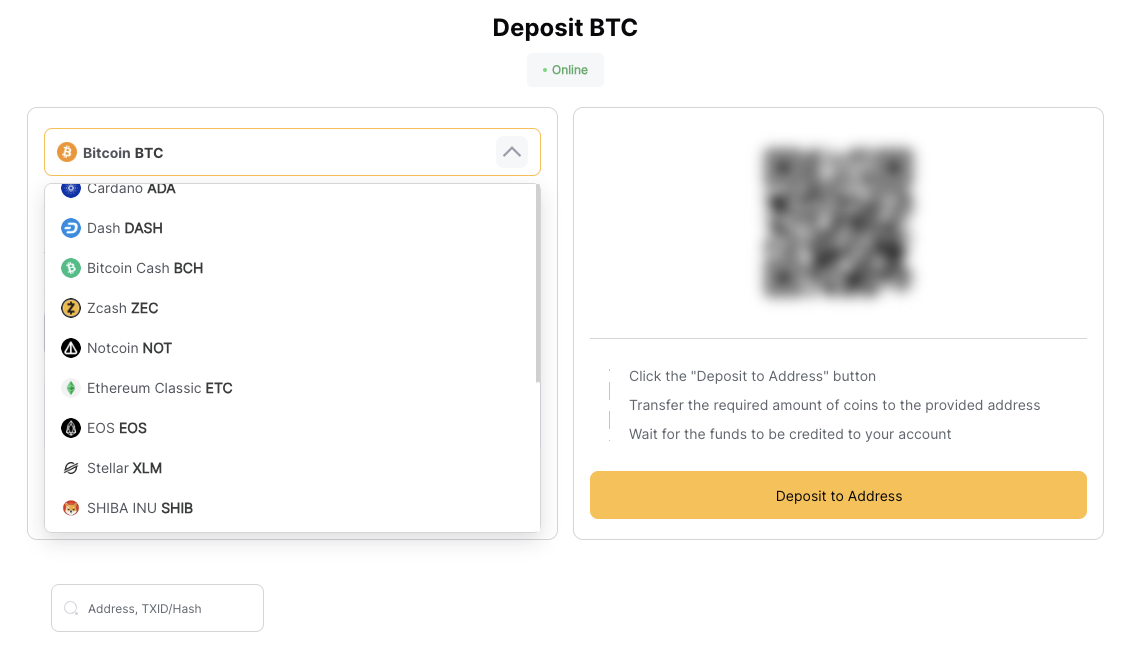Click the Online status badge

565,70
